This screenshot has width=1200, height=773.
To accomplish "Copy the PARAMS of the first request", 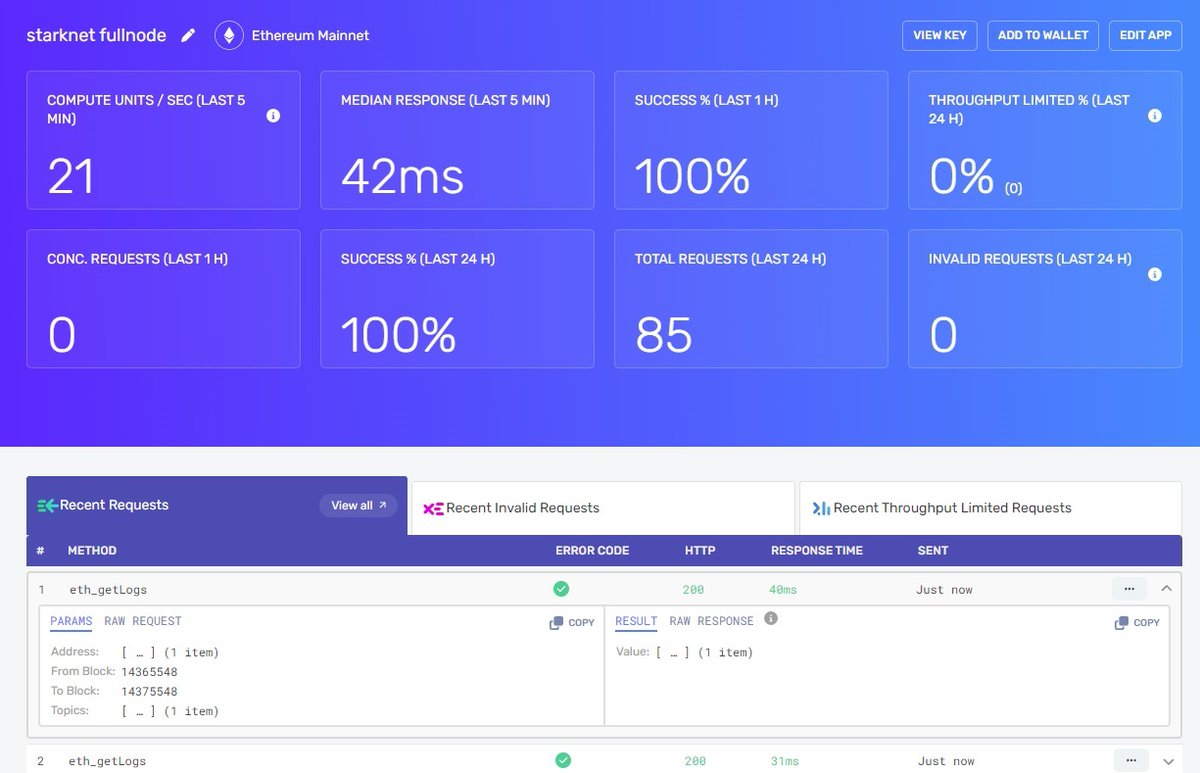I will (570, 622).
